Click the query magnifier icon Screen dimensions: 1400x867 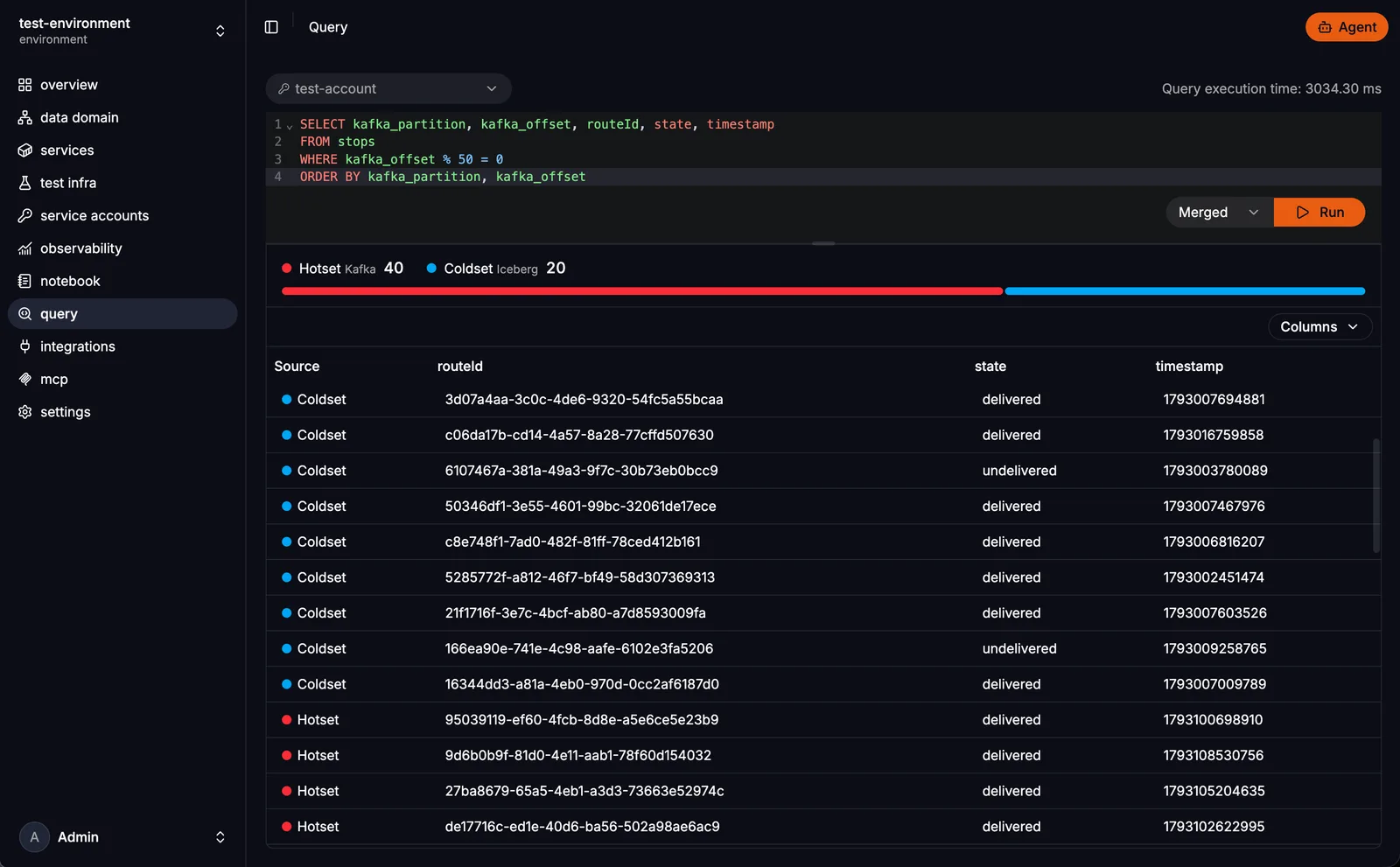(x=24, y=314)
